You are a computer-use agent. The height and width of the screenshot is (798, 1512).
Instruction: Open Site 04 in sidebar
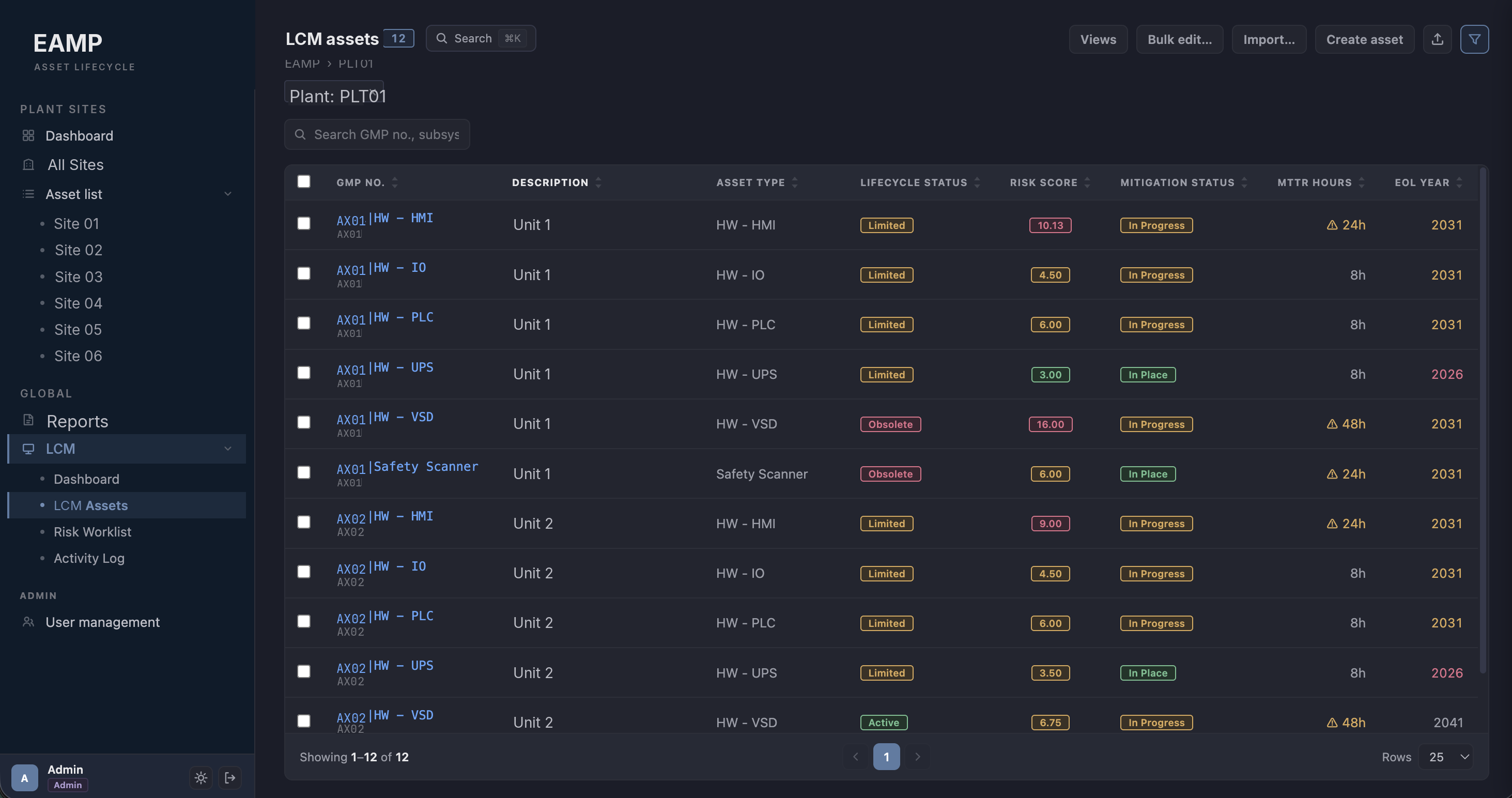(x=78, y=303)
